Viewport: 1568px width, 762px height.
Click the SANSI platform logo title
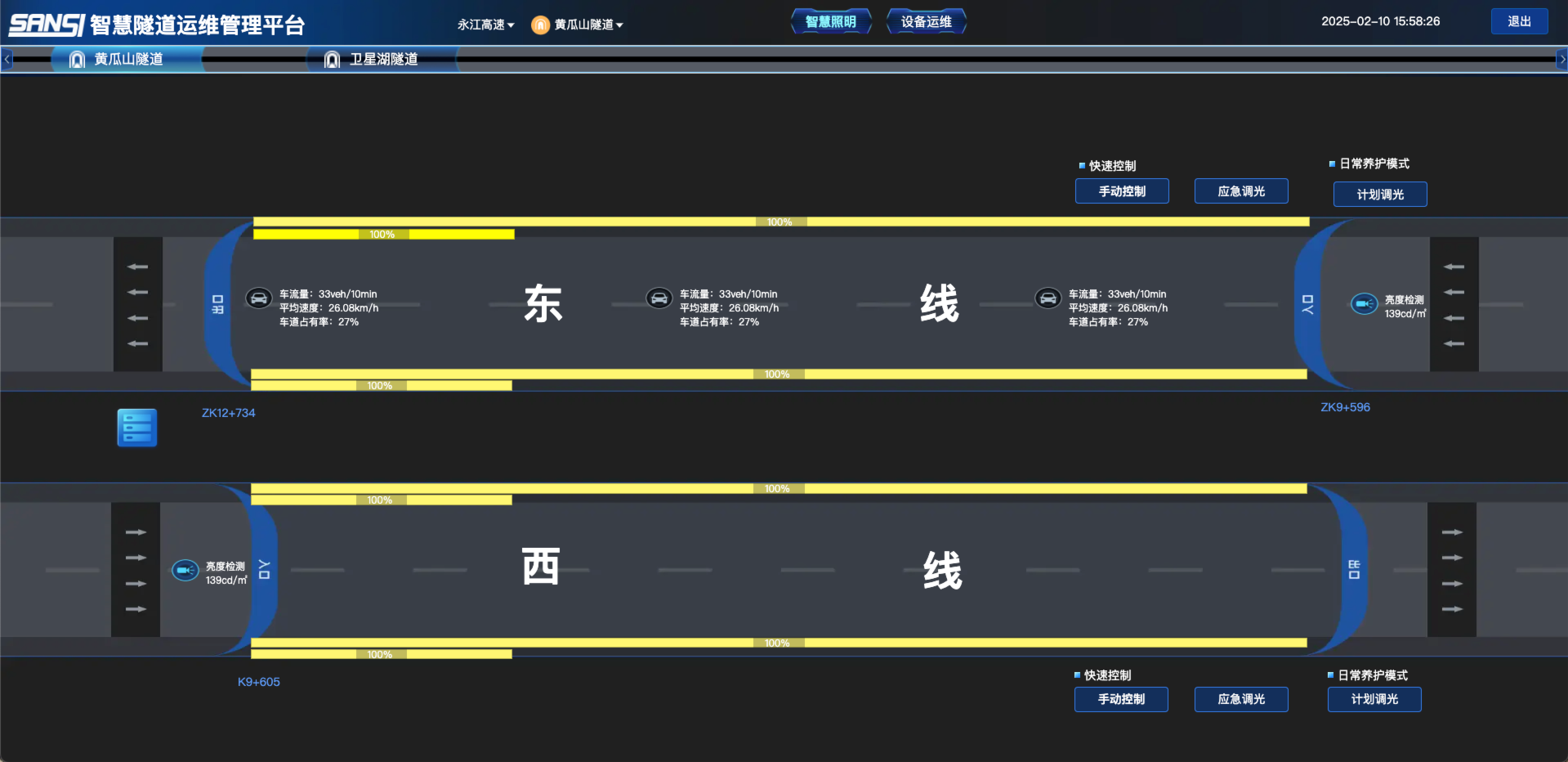[157, 25]
